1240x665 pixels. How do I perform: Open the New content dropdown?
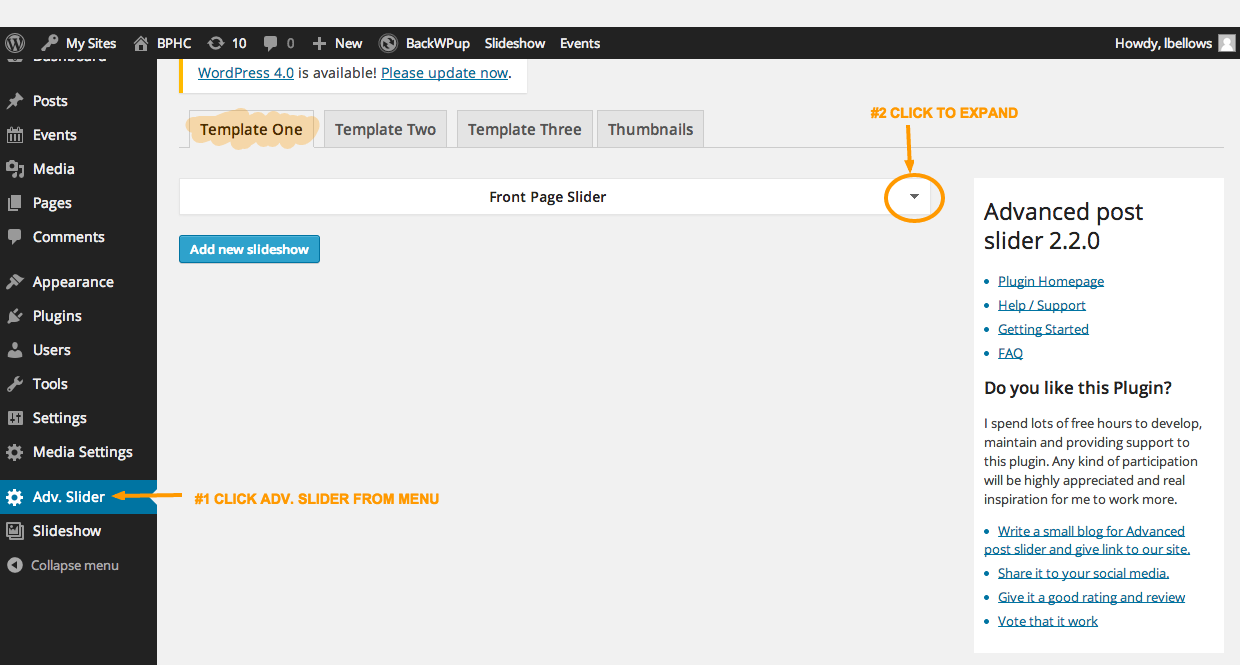tap(337, 43)
